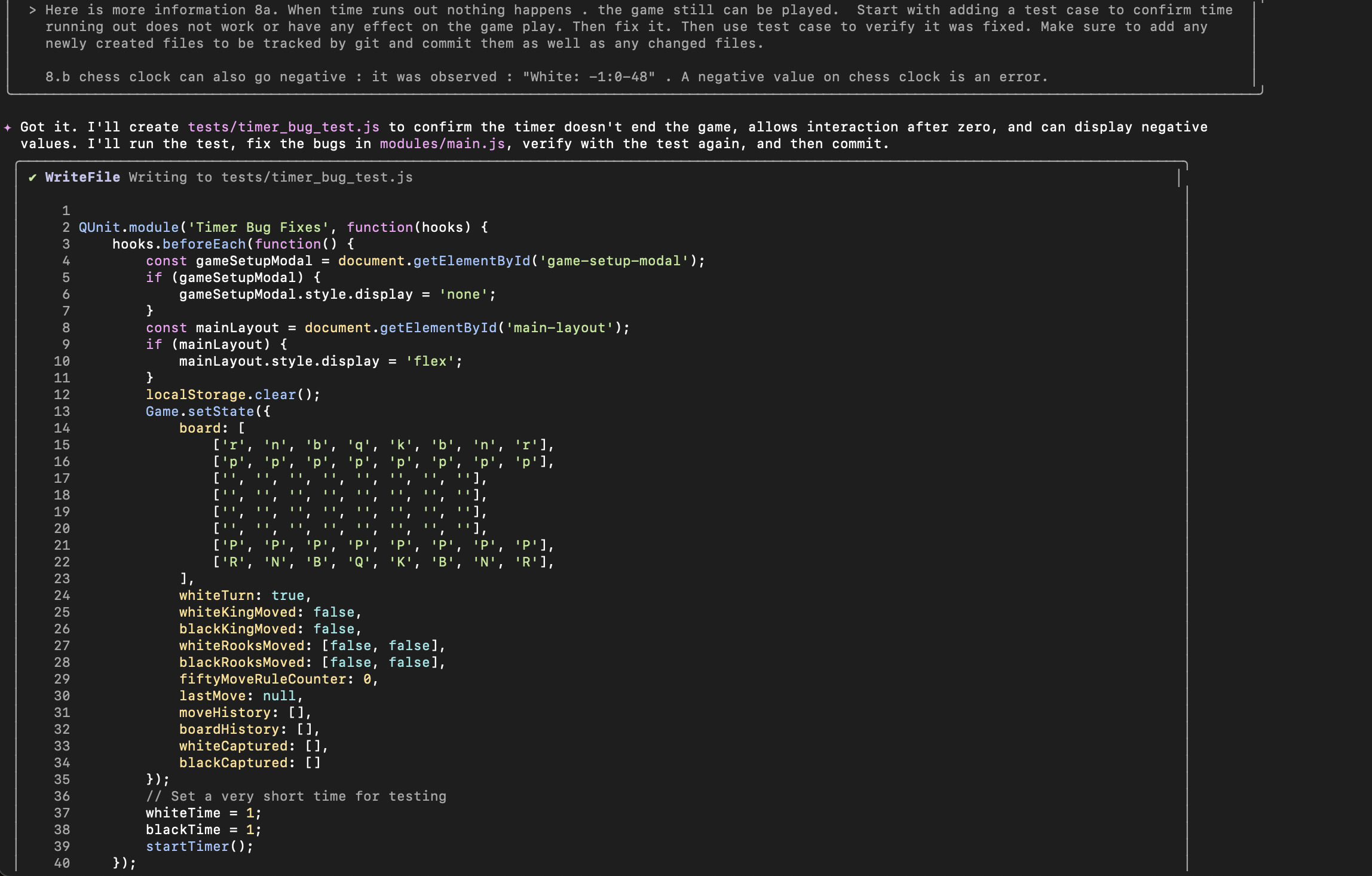Click the green checkmark beside WriteFile

pos(32,177)
